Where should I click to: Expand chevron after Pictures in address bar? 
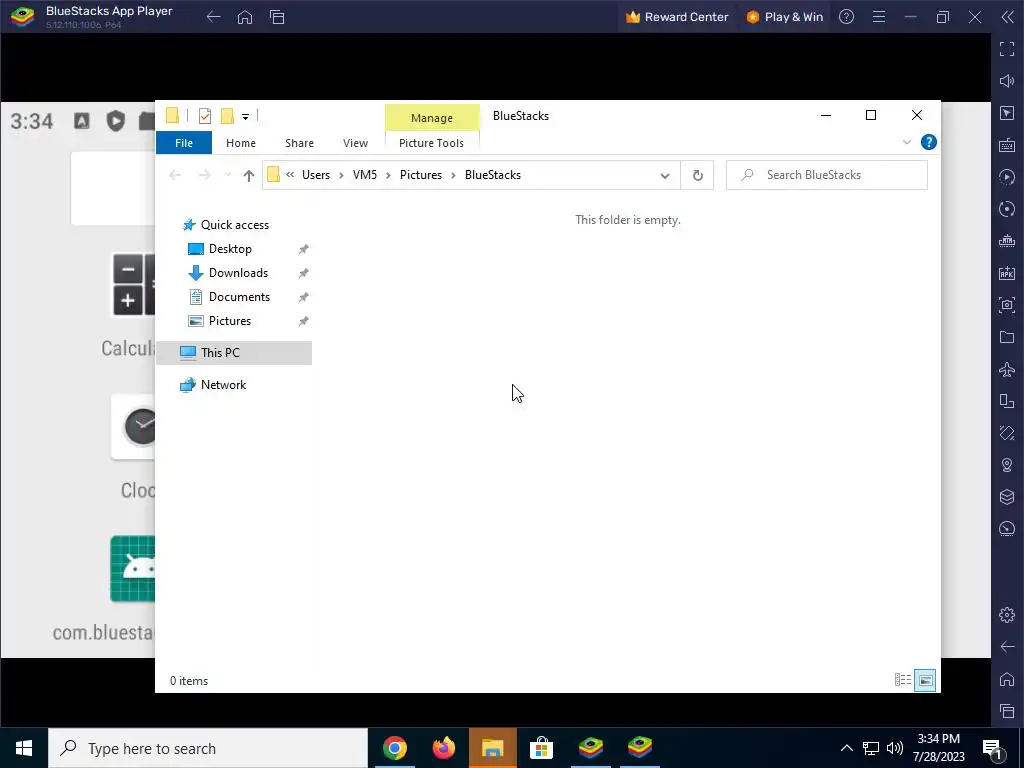click(x=453, y=175)
